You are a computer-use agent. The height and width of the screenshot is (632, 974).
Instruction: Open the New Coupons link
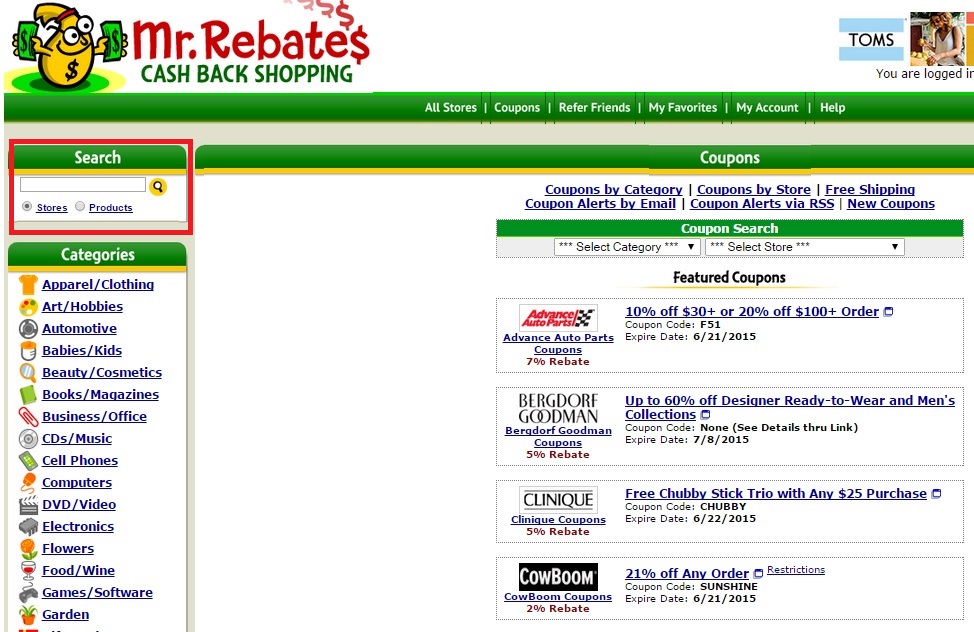[891, 204]
